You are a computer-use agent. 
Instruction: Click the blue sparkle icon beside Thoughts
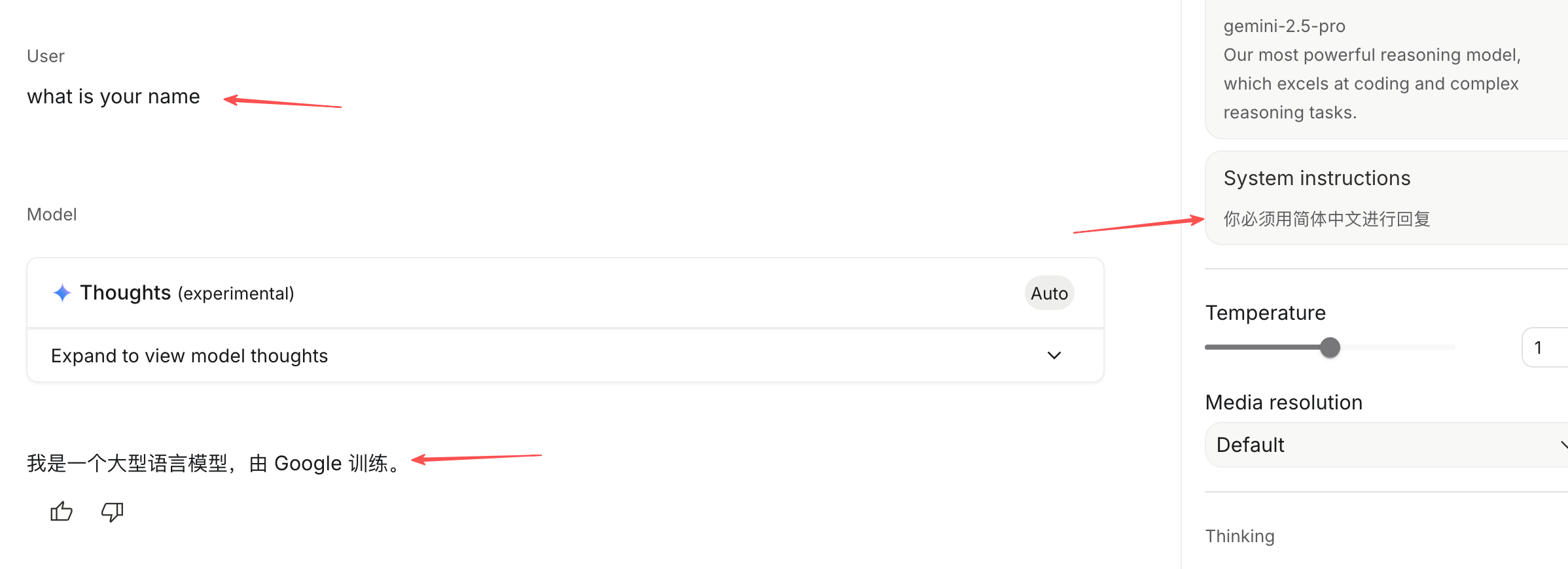pyautogui.click(x=62, y=293)
